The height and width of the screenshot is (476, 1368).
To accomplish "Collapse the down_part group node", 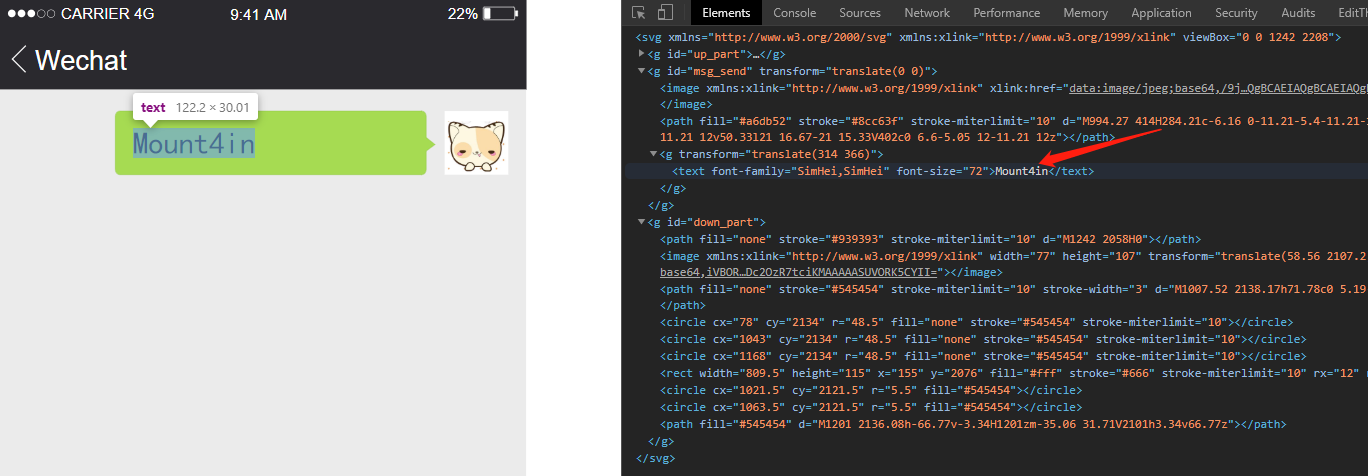I will (x=642, y=222).
